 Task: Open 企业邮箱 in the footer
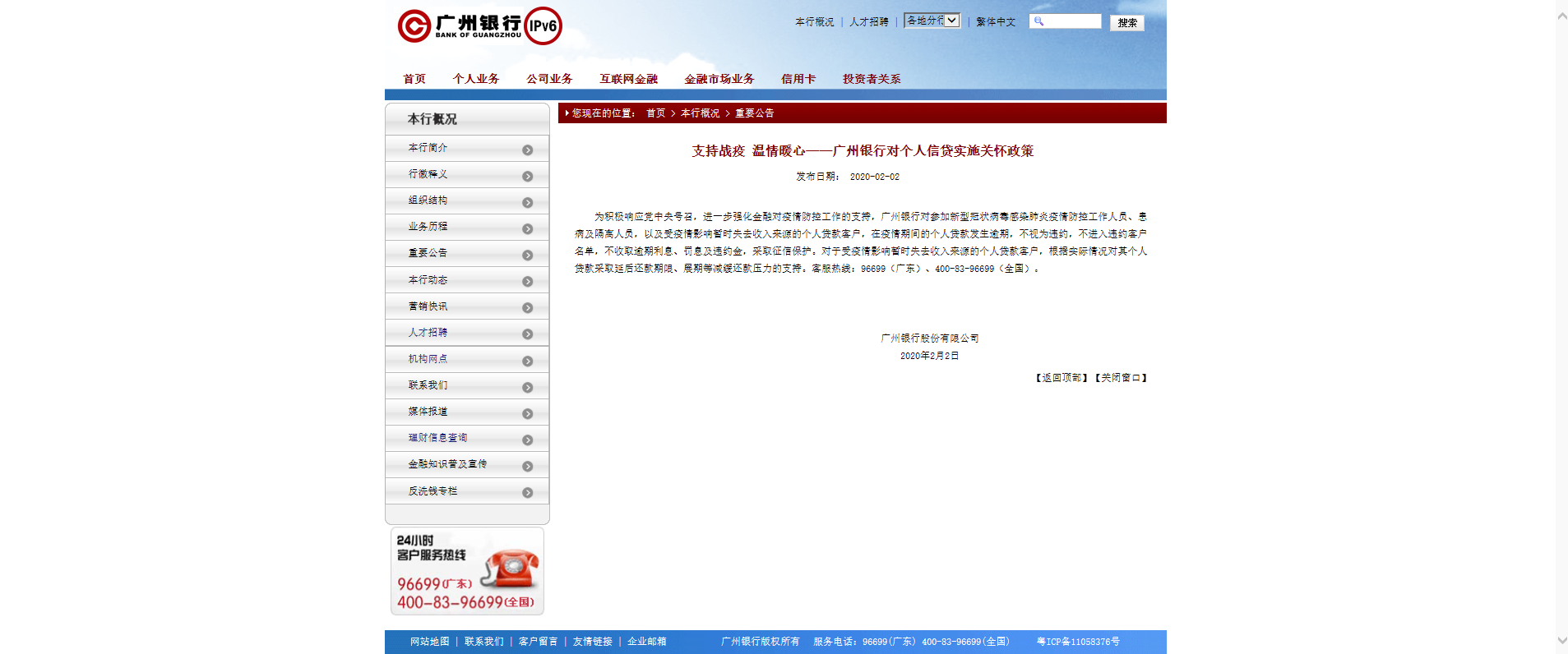(x=647, y=642)
